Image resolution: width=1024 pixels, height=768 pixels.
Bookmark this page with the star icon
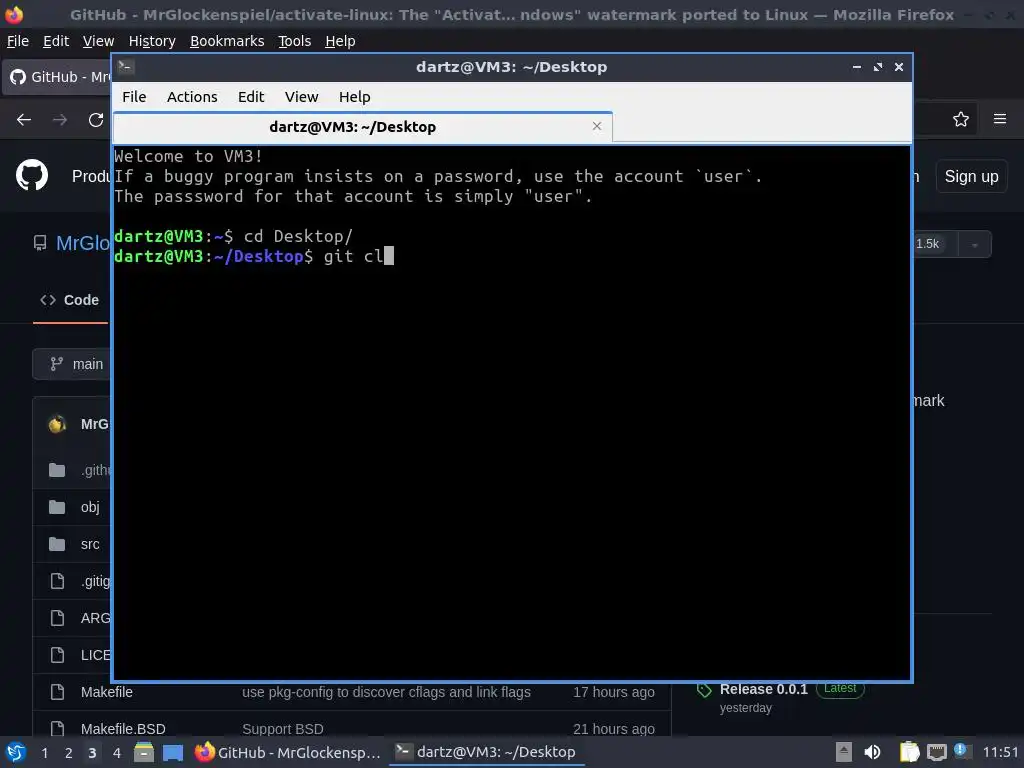[961, 119]
